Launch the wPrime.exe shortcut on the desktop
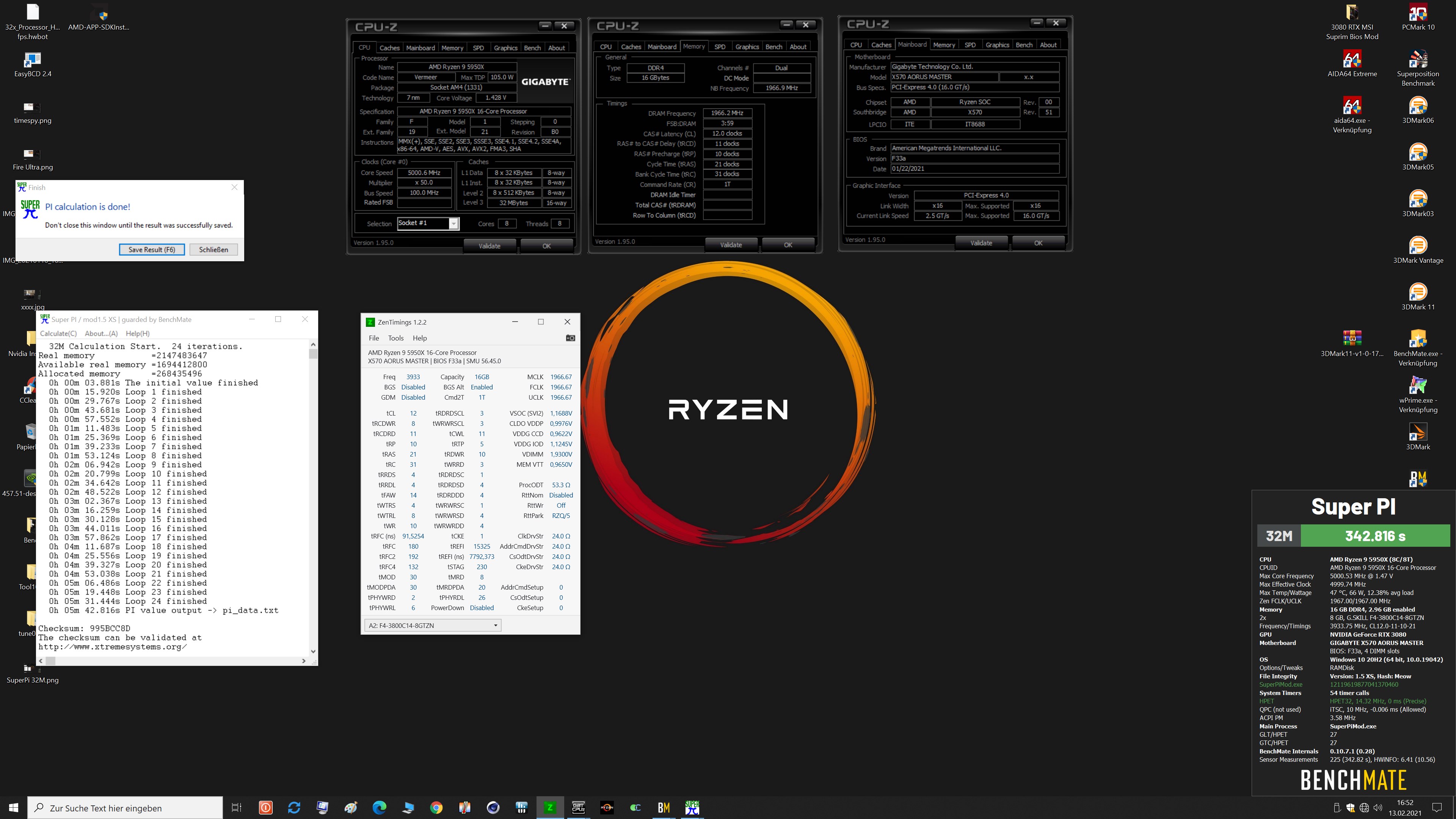Viewport: 1456px width, 819px height. click(x=1418, y=394)
